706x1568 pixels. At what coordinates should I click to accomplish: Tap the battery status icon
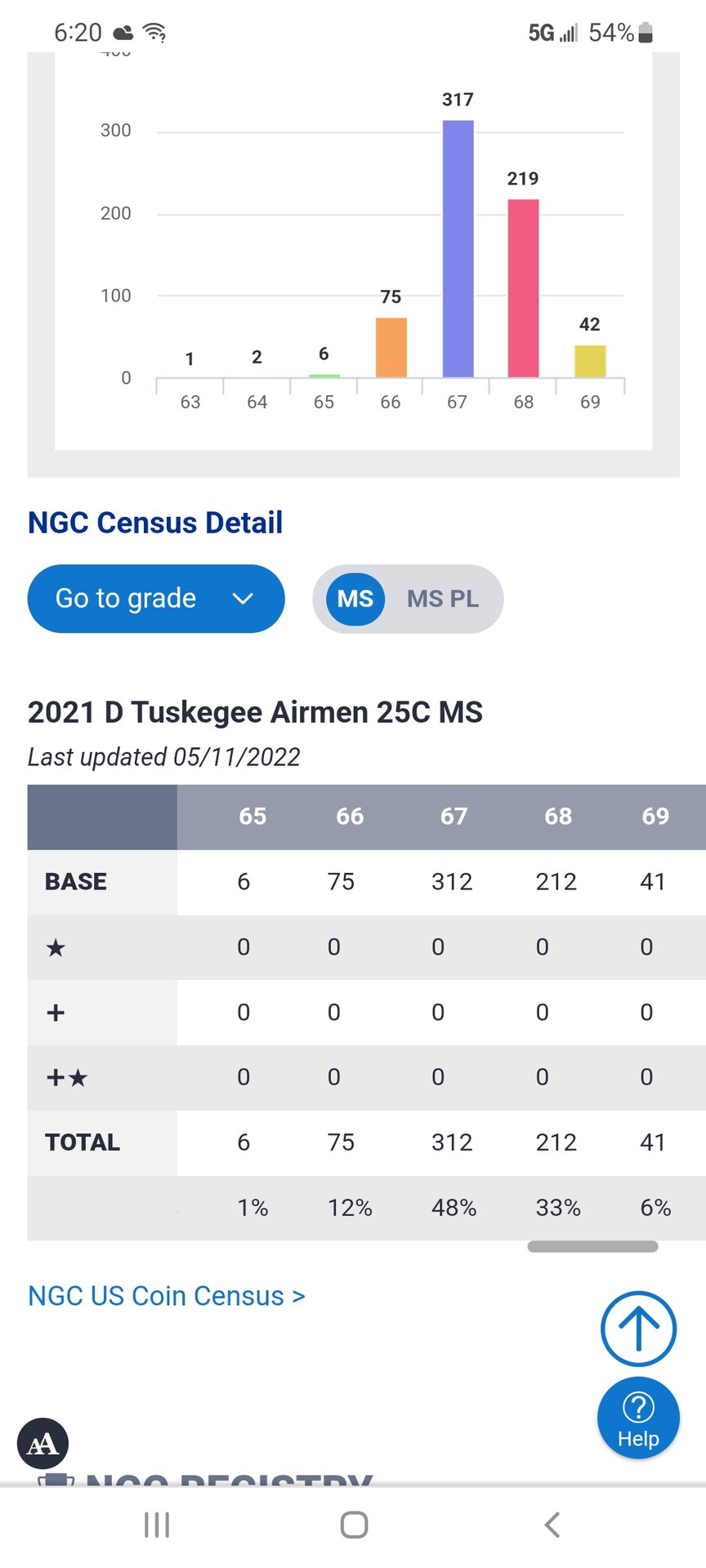point(646,33)
